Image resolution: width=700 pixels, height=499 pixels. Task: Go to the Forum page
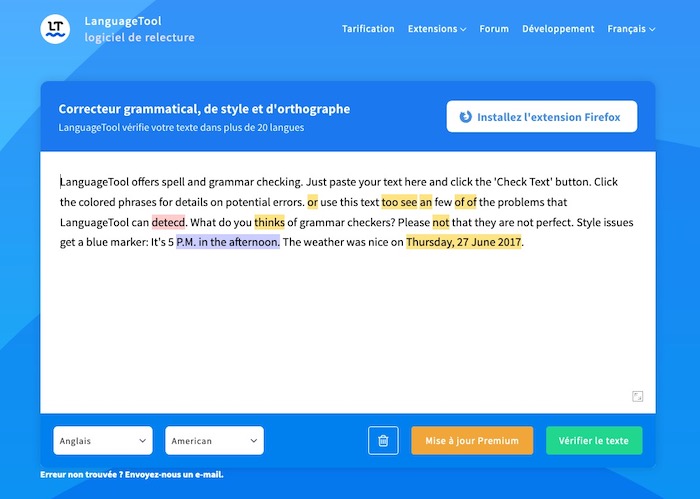[x=494, y=29]
